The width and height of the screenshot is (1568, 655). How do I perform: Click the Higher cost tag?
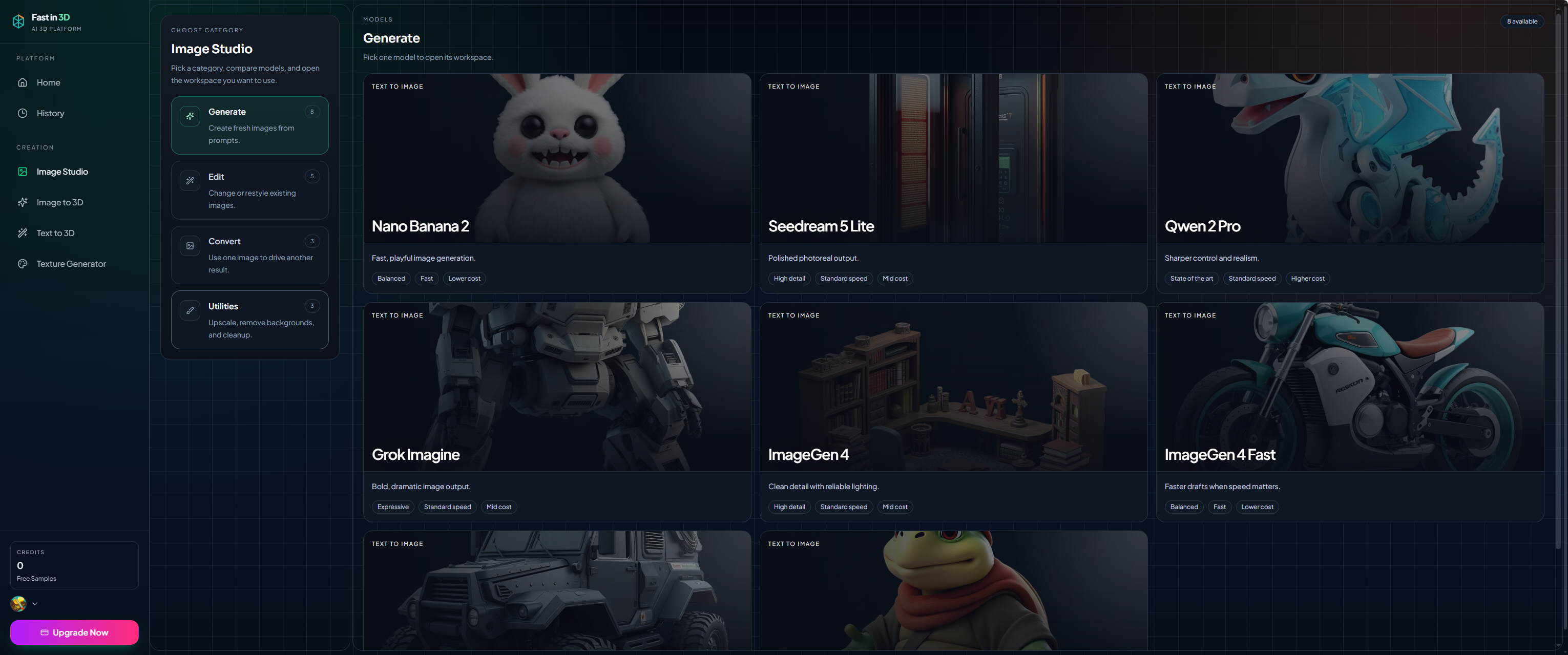pyautogui.click(x=1307, y=279)
